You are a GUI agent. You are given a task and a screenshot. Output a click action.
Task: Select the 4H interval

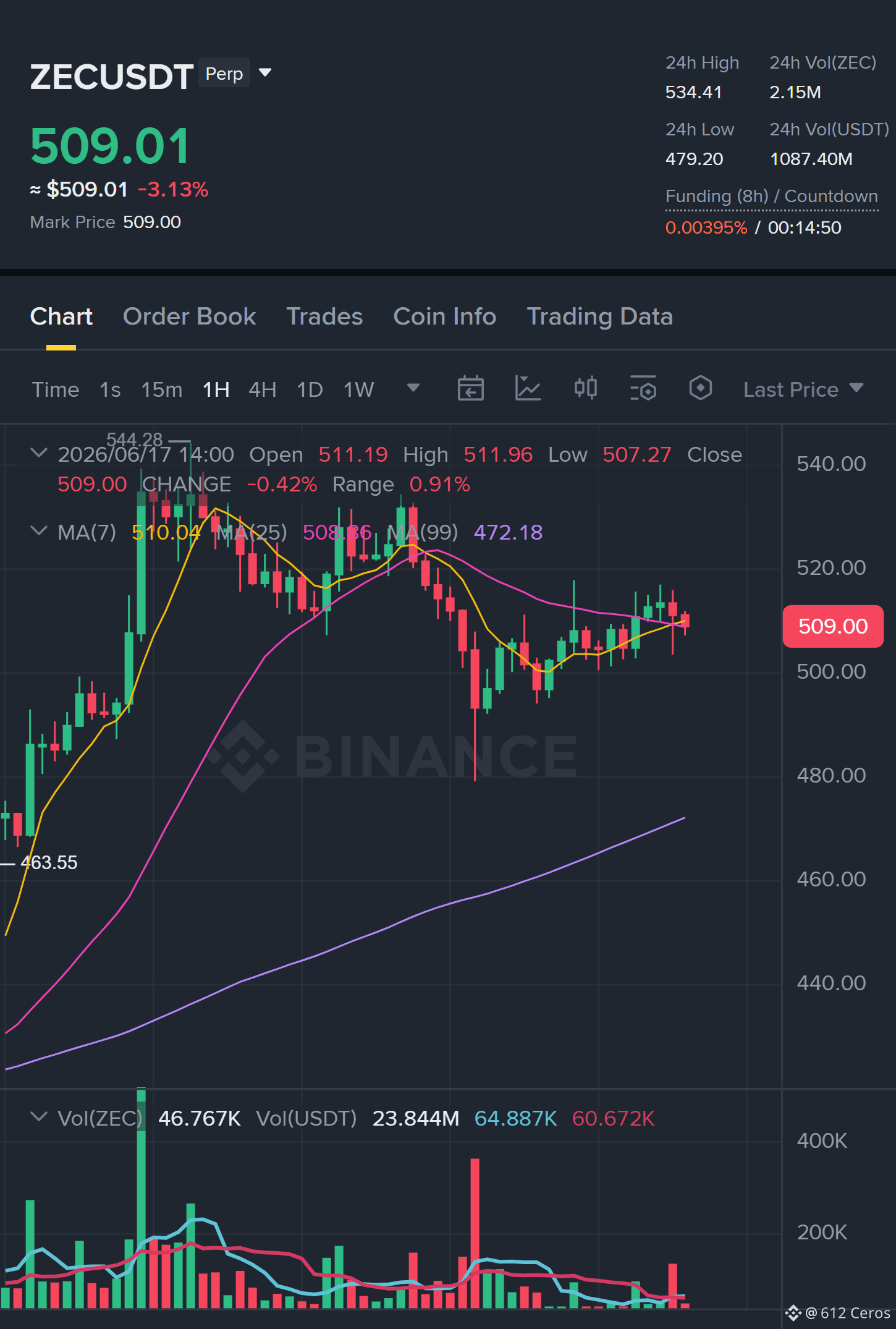point(262,389)
